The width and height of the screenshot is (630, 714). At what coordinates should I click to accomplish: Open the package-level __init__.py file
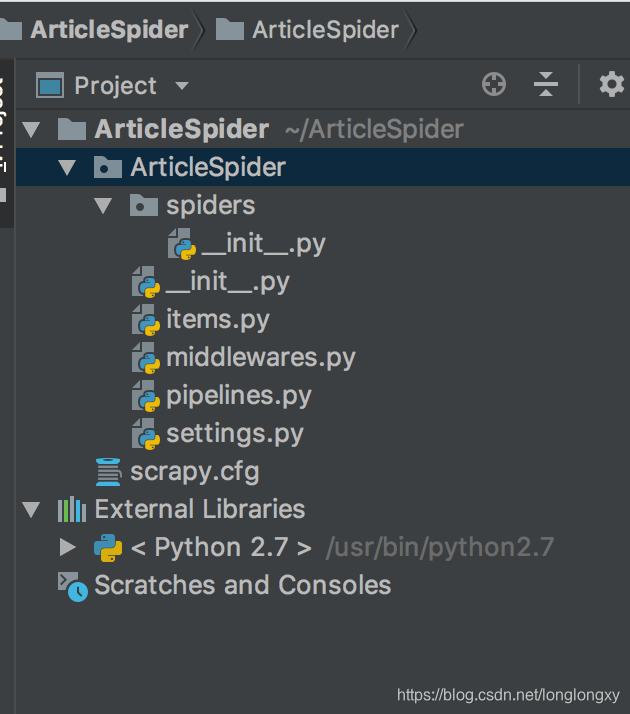click(228, 281)
